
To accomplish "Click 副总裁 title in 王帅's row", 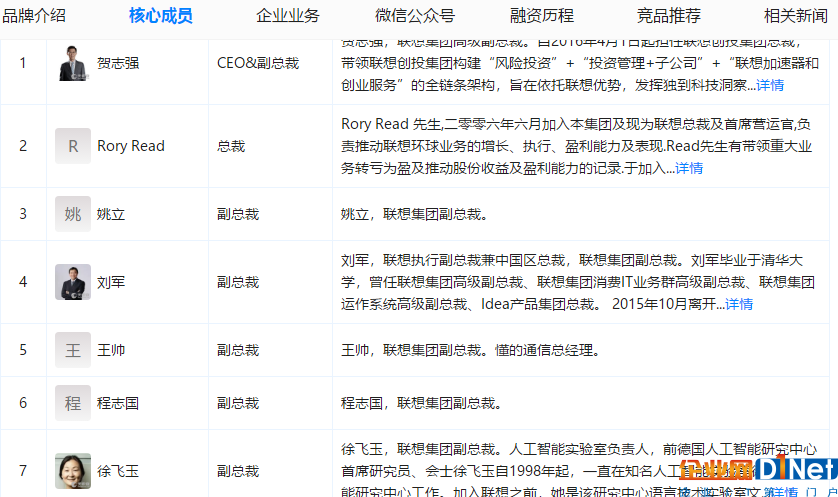I will click(x=238, y=350).
